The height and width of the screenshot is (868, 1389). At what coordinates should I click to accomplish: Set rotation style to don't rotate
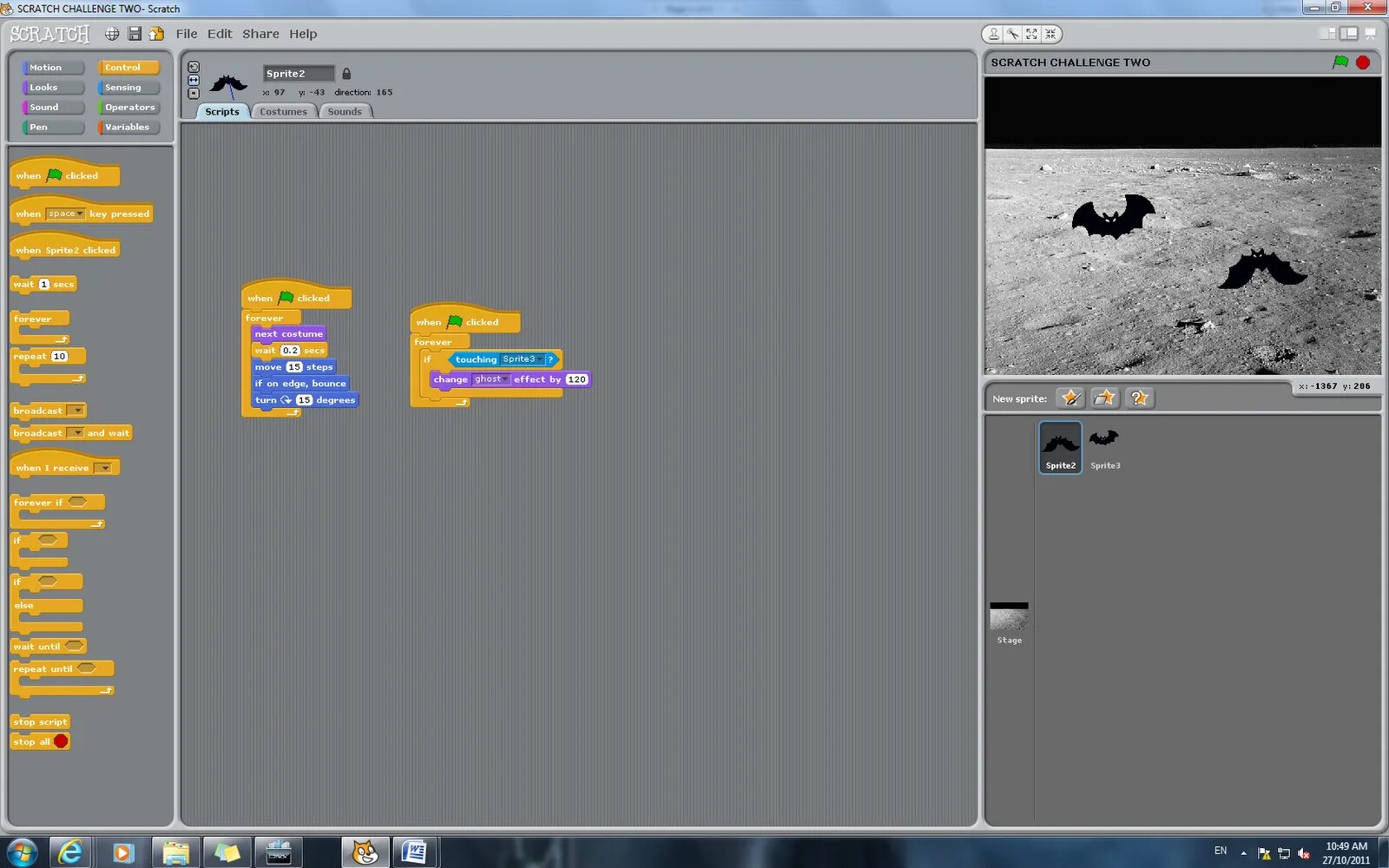[194, 93]
